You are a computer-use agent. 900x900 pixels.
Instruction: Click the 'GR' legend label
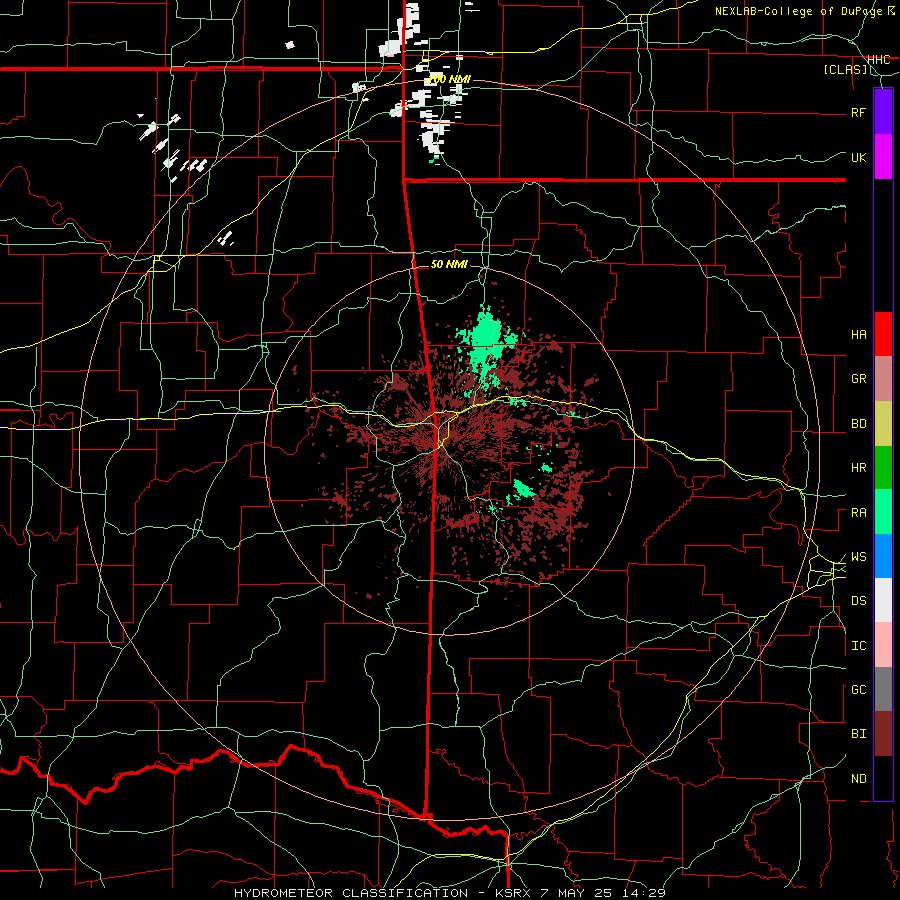point(858,379)
